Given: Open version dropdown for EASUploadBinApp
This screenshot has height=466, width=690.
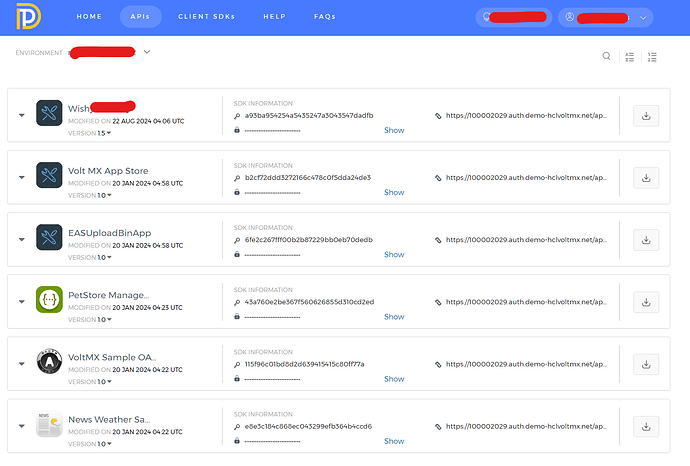Looking at the screenshot, I should pos(104,257).
